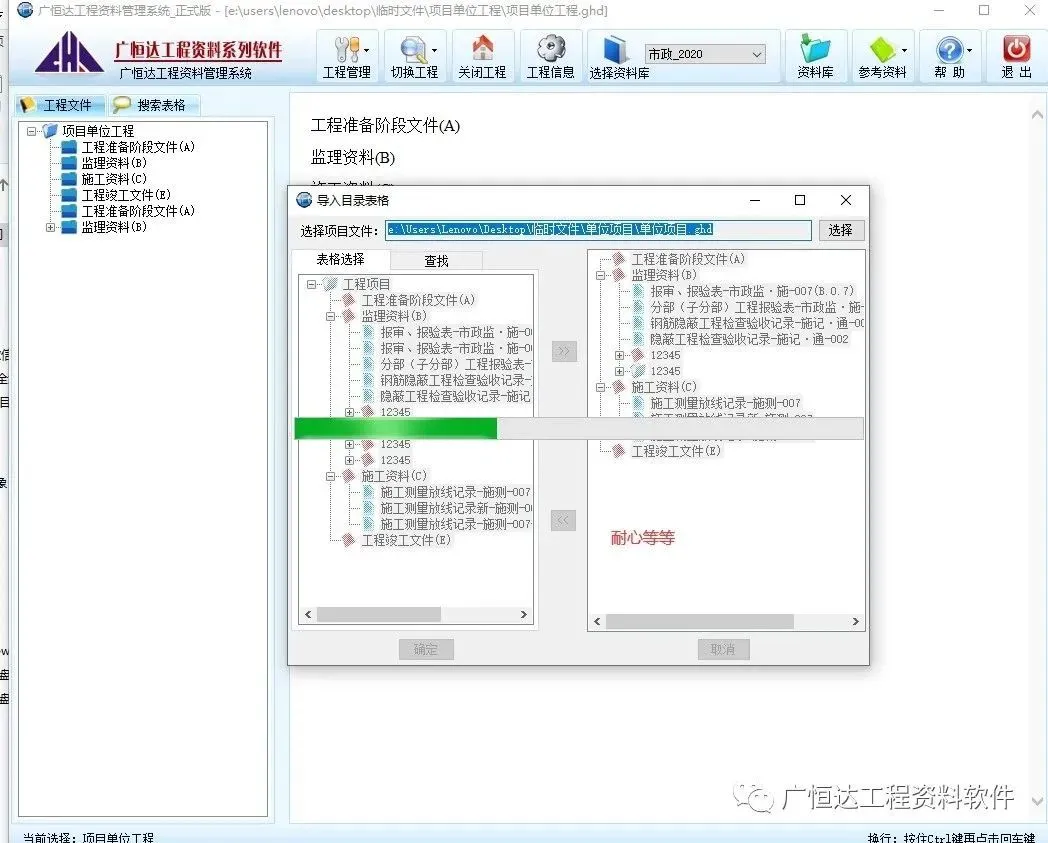
Task: Click the left pane horizontal scrollbar thumb
Action: [x=378, y=614]
